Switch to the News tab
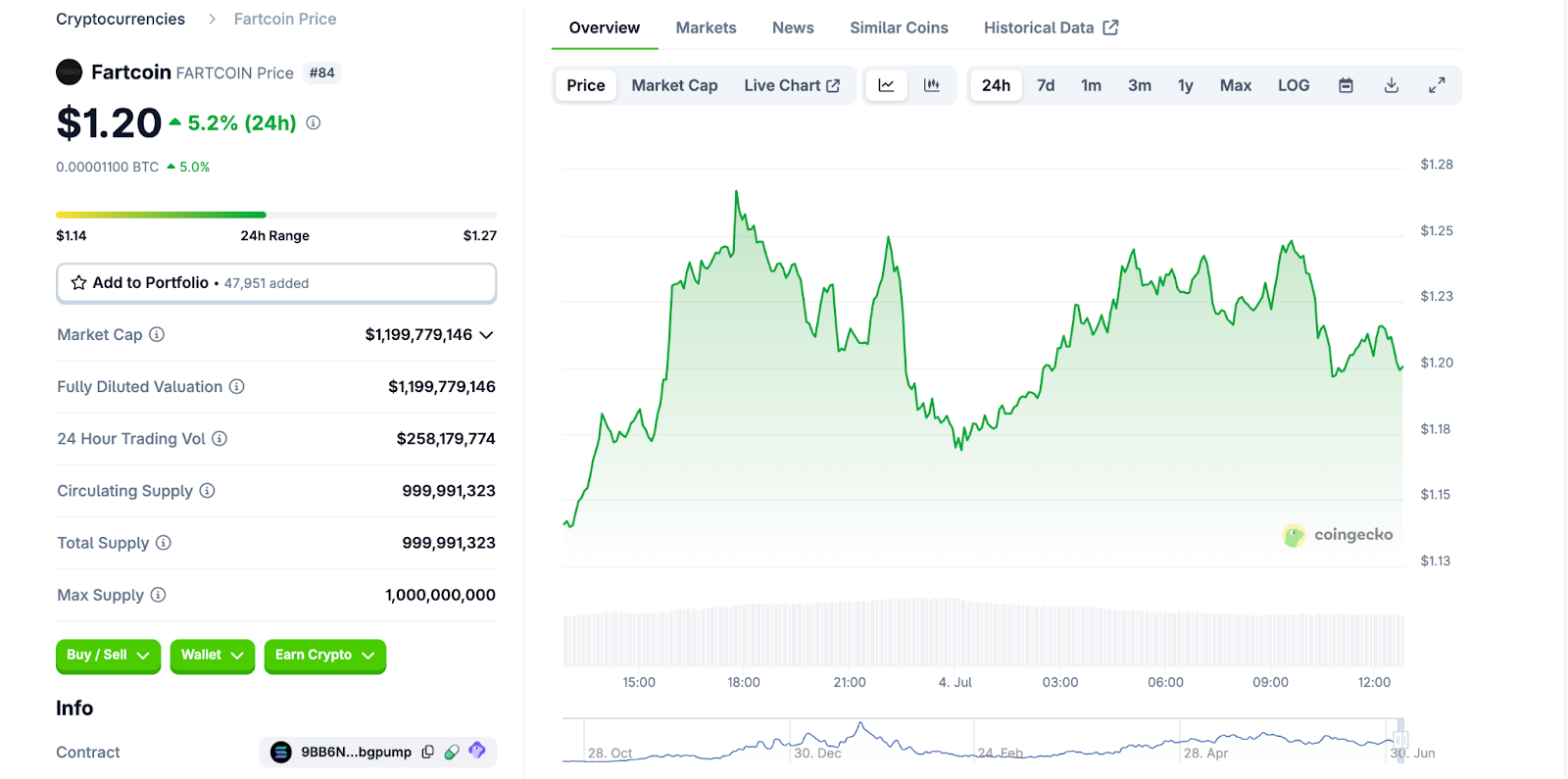The image size is (1568, 779). [793, 27]
